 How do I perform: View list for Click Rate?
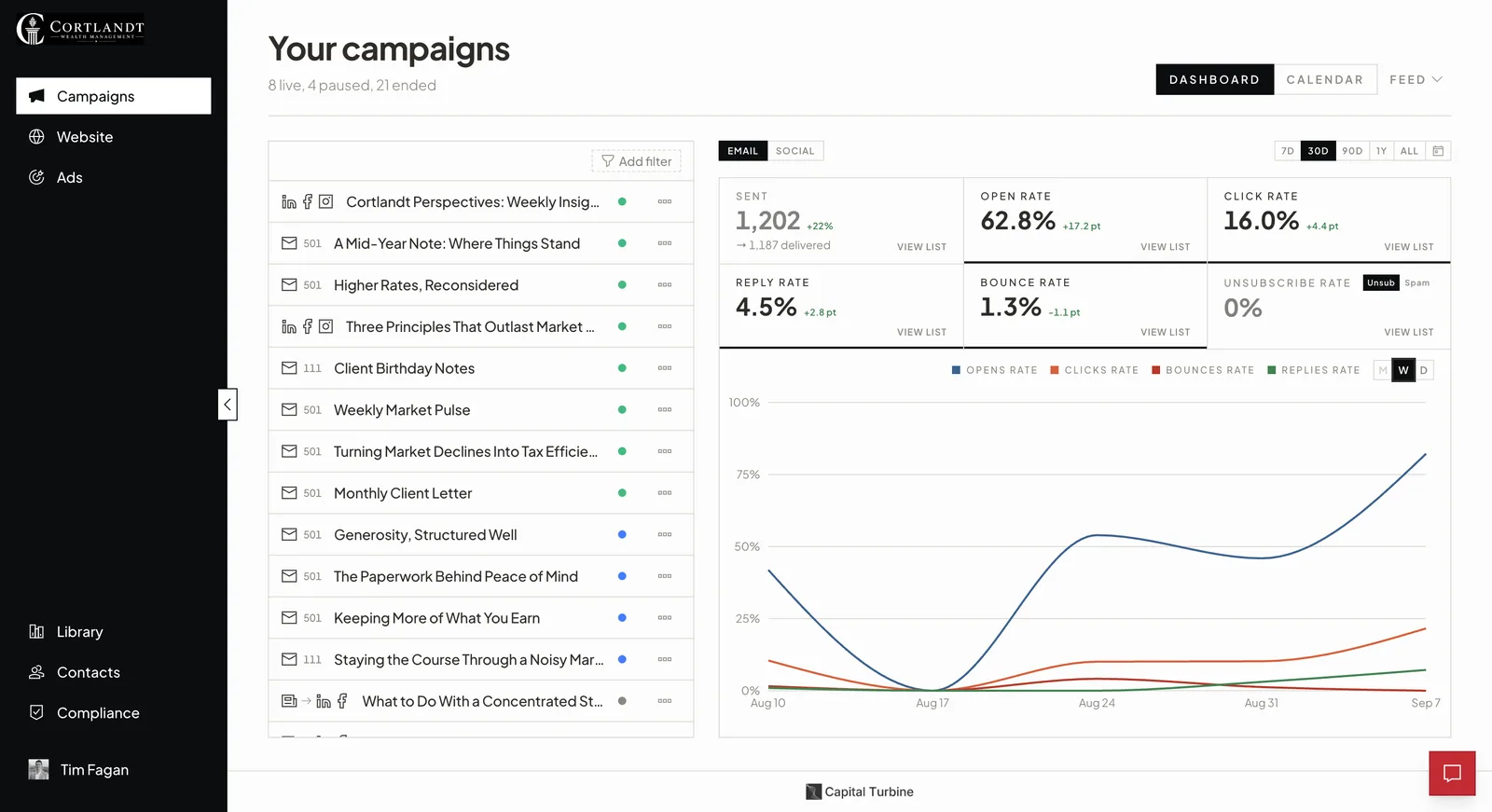tap(1408, 247)
